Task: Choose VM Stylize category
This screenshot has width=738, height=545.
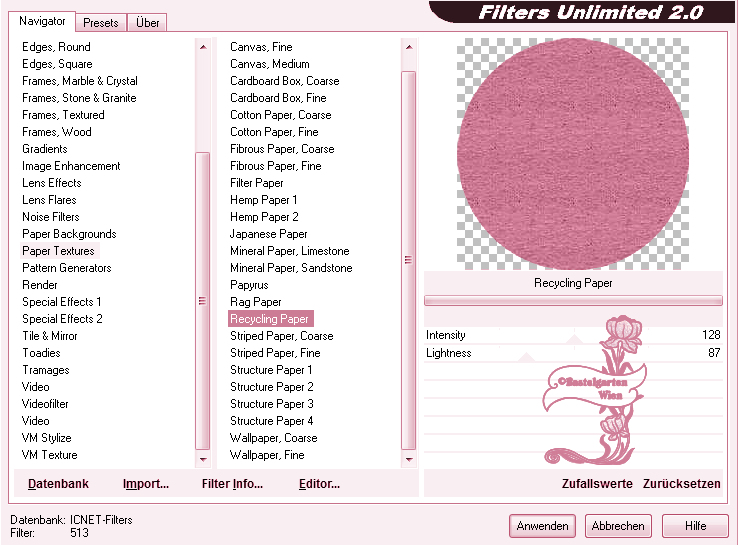Action: pyautogui.click(x=47, y=438)
